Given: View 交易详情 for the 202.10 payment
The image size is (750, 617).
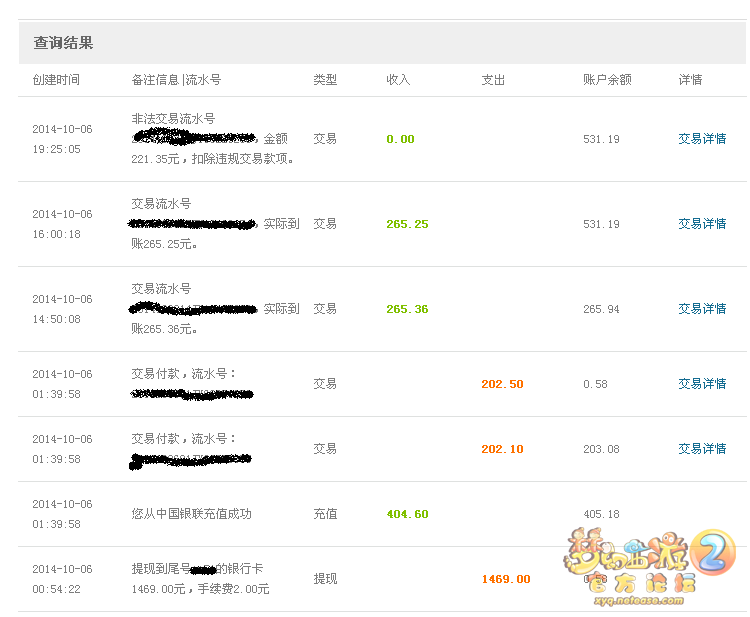Looking at the screenshot, I should click(x=702, y=449).
